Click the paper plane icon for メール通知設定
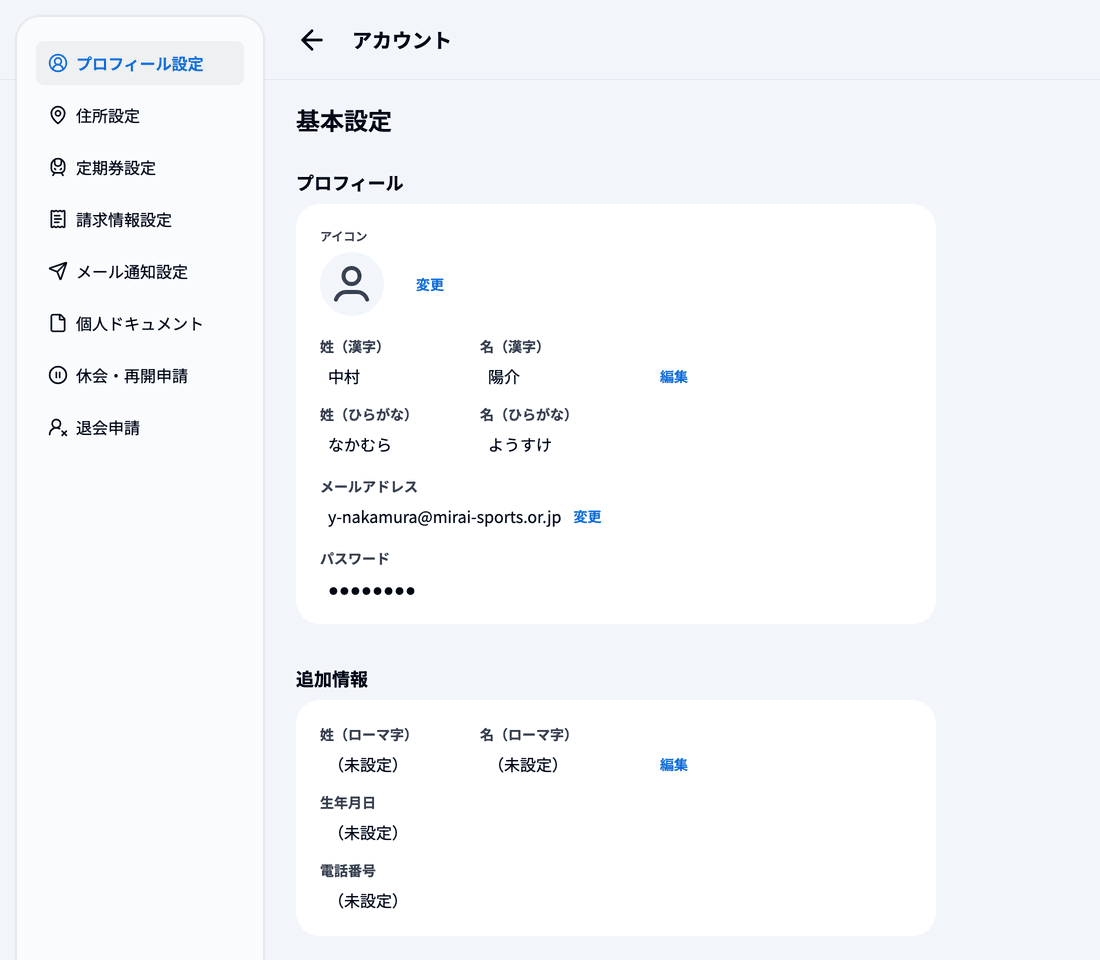 58,271
